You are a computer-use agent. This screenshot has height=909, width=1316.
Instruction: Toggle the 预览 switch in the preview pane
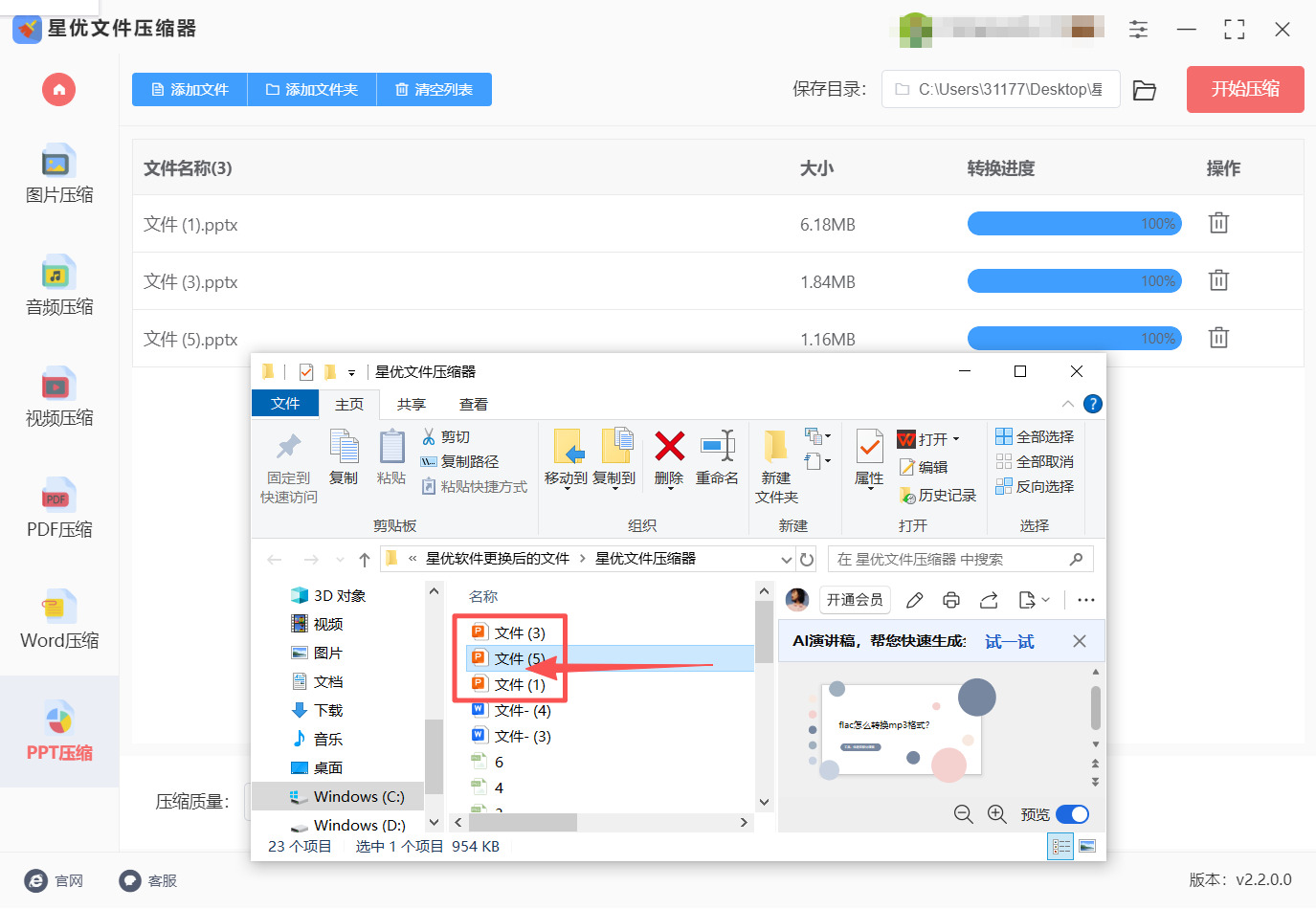[x=1073, y=814]
